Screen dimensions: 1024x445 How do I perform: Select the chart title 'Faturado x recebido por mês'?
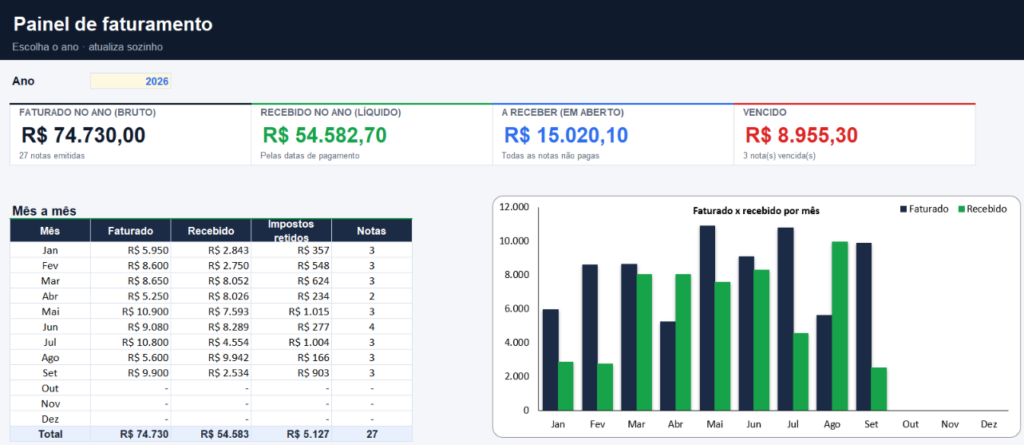point(756,211)
